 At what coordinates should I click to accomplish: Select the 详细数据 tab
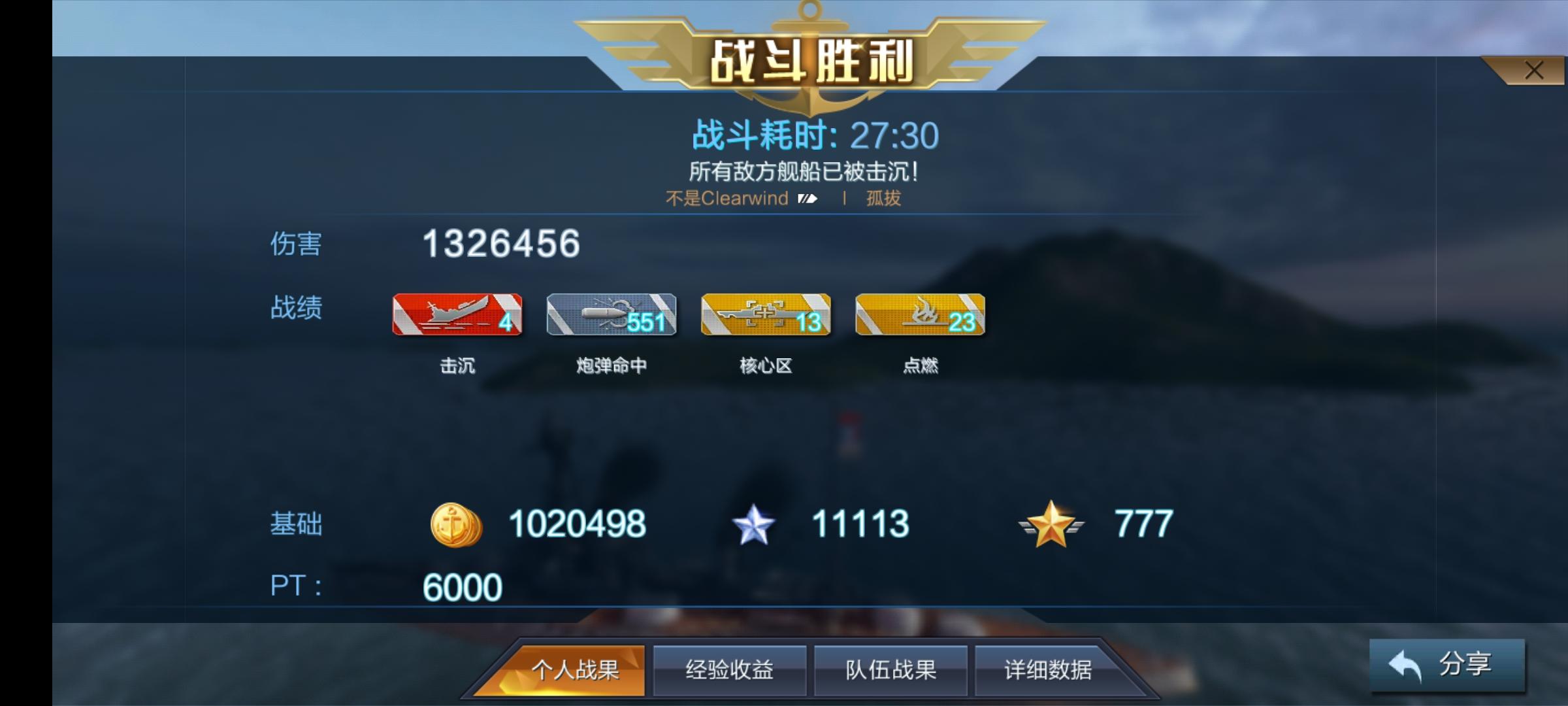[x=1048, y=670]
